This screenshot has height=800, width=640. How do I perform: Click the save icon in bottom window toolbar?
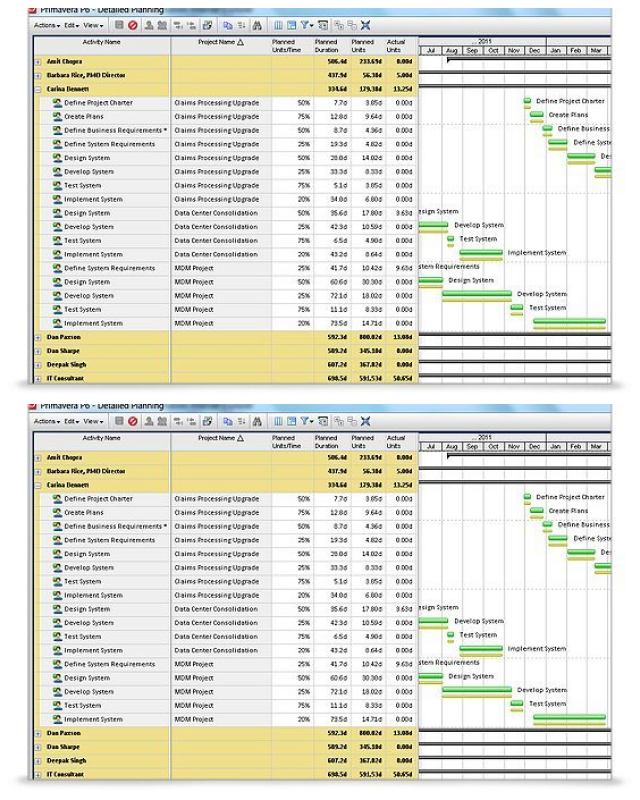pyautogui.click(x=119, y=421)
